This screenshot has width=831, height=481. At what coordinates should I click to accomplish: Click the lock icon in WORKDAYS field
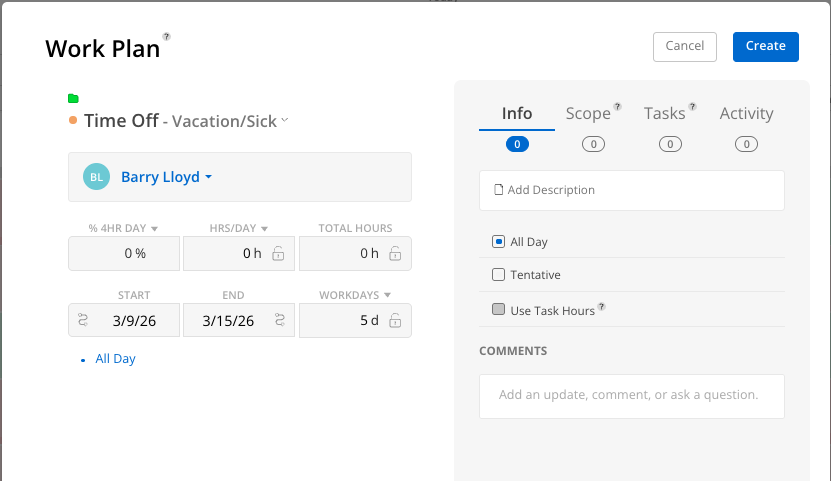tap(395, 321)
